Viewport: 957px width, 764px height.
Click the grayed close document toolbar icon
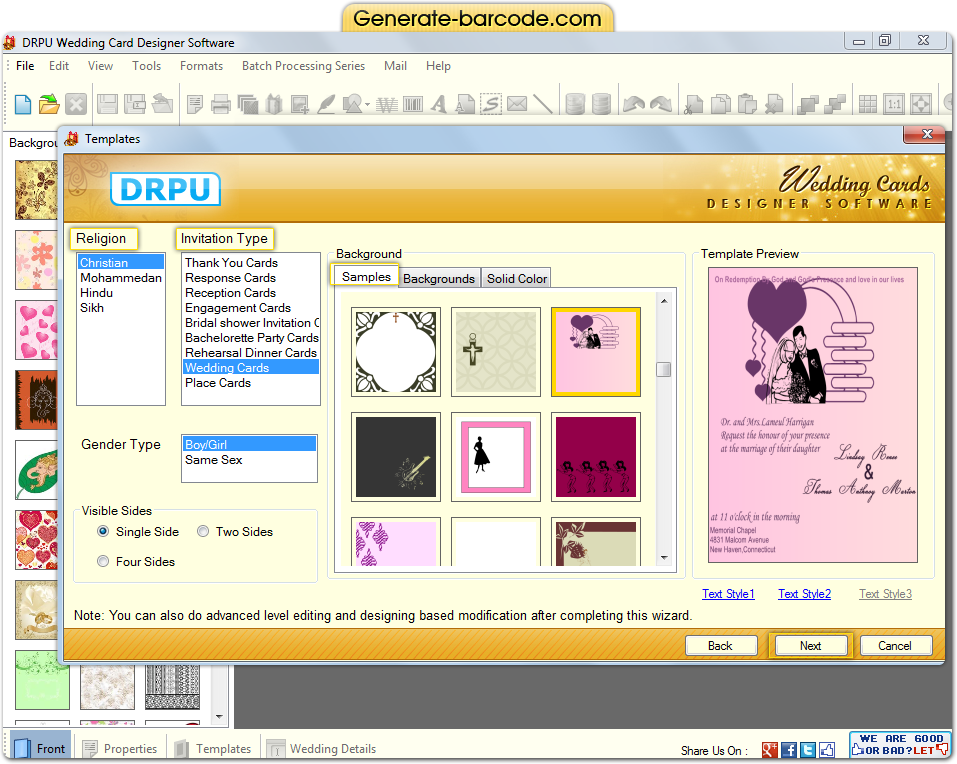(x=76, y=104)
